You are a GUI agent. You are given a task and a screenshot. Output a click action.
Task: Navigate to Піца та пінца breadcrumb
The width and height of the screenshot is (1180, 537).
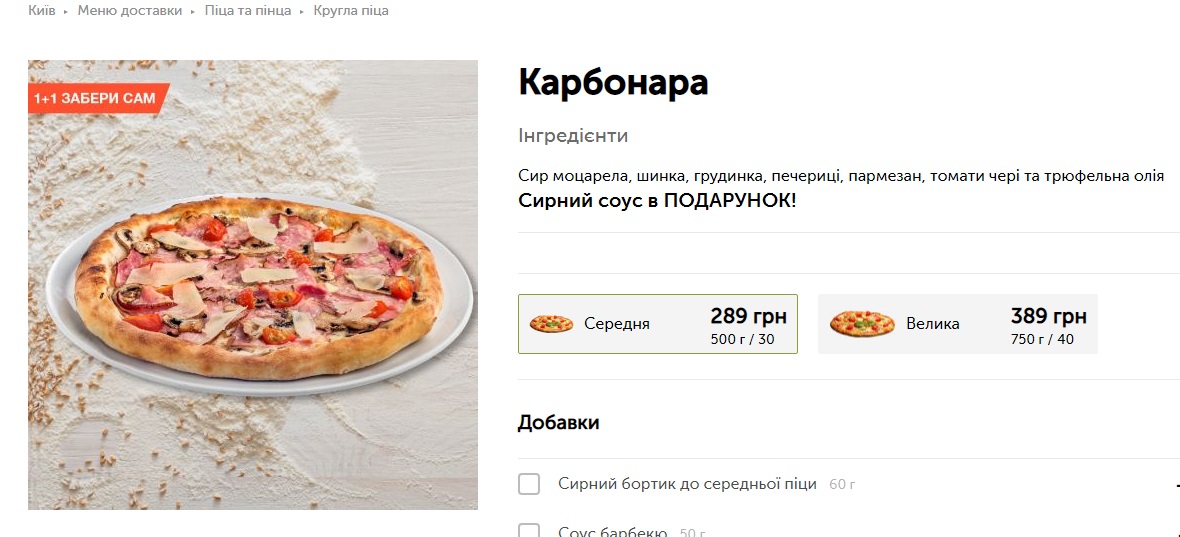tap(248, 11)
